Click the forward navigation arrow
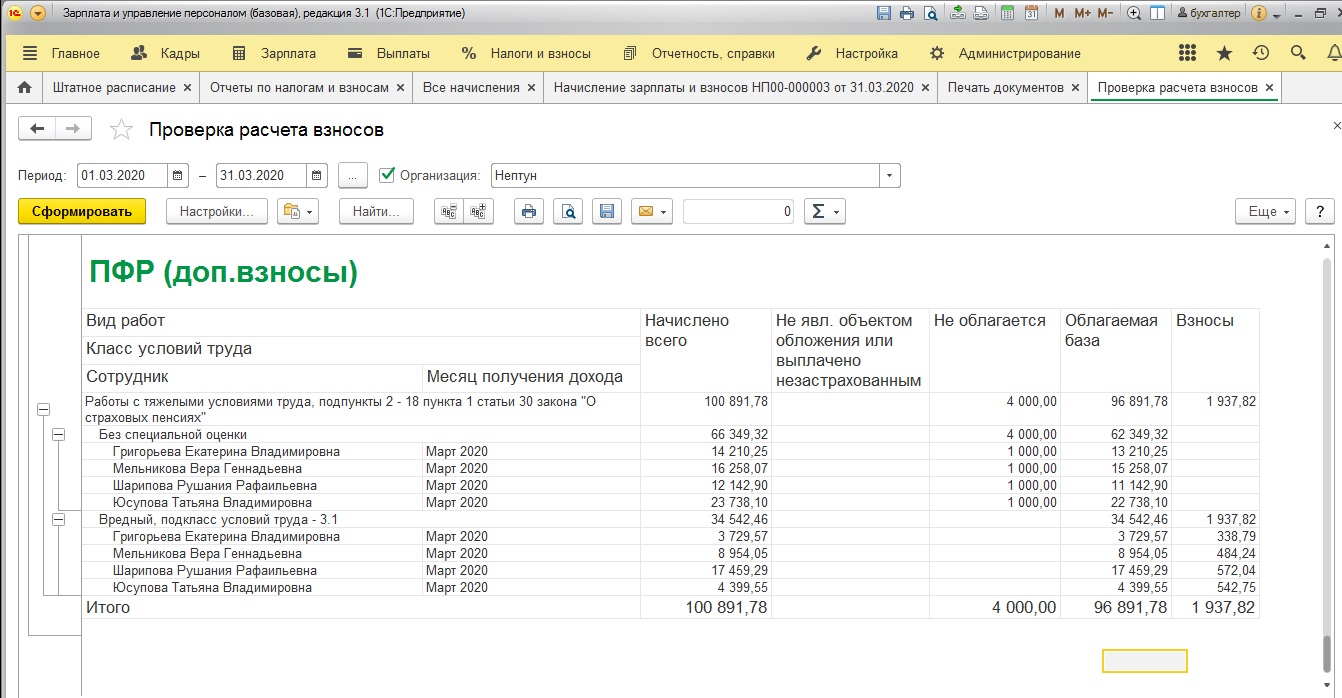The height and width of the screenshot is (698, 1342). (x=73, y=128)
